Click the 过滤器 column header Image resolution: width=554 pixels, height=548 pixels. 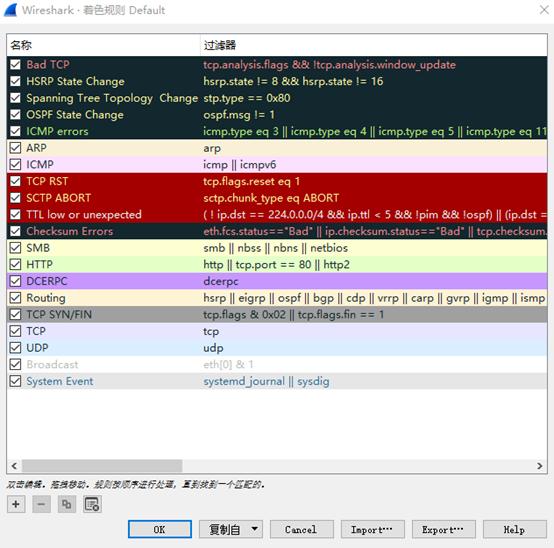pyautogui.click(x=374, y=45)
